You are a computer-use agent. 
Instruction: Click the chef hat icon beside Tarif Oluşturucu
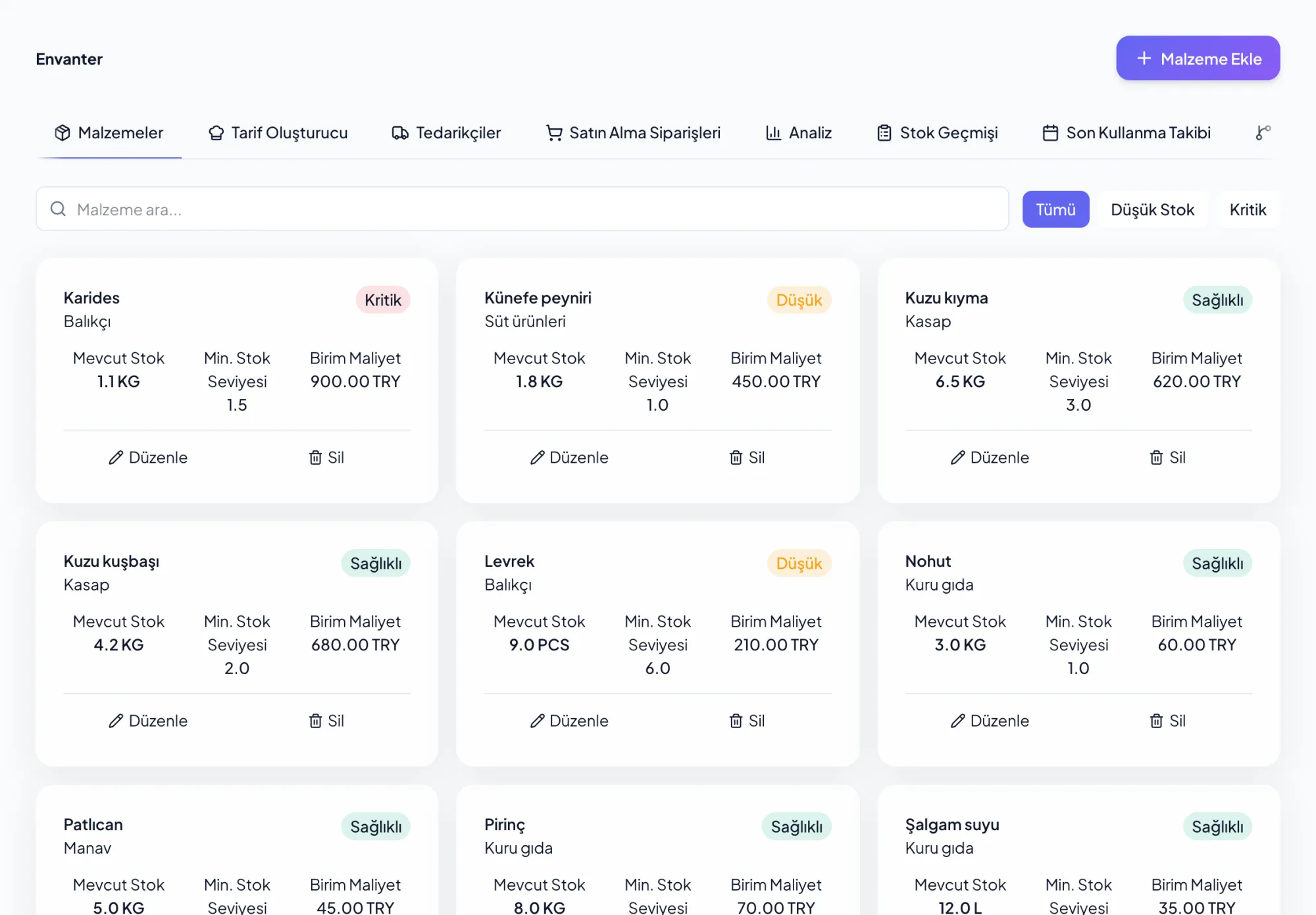[216, 133]
